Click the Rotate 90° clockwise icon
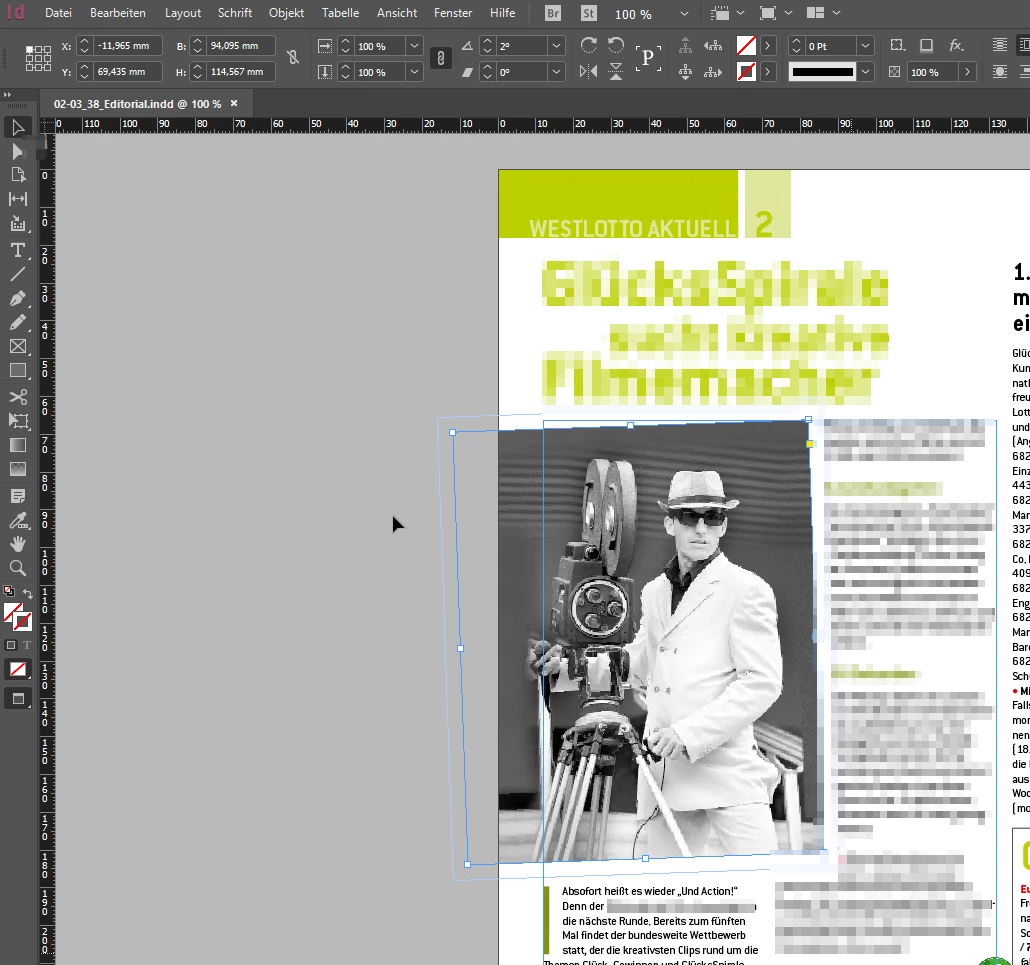Screen dimensions: 1030x965 (589, 45)
